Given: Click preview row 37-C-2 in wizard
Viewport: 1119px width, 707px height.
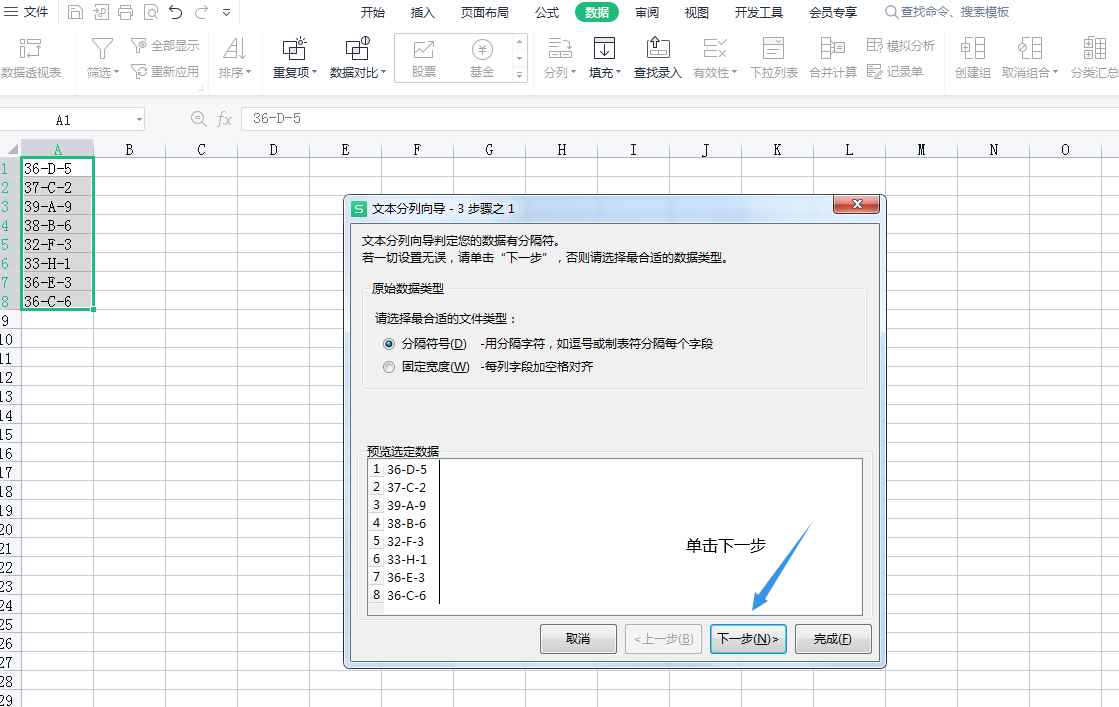Looking at the screenshot, I should click(x=406, y=487).
